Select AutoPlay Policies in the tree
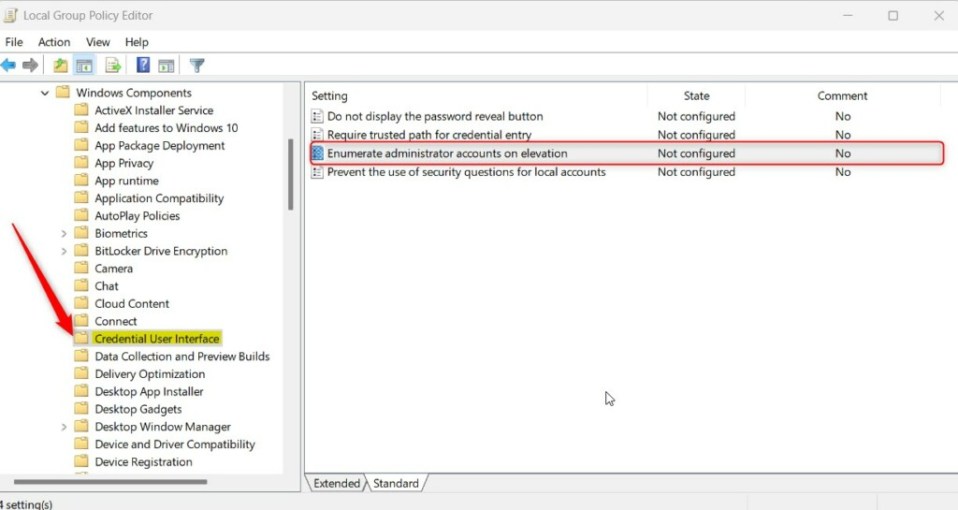 (137, 216)
